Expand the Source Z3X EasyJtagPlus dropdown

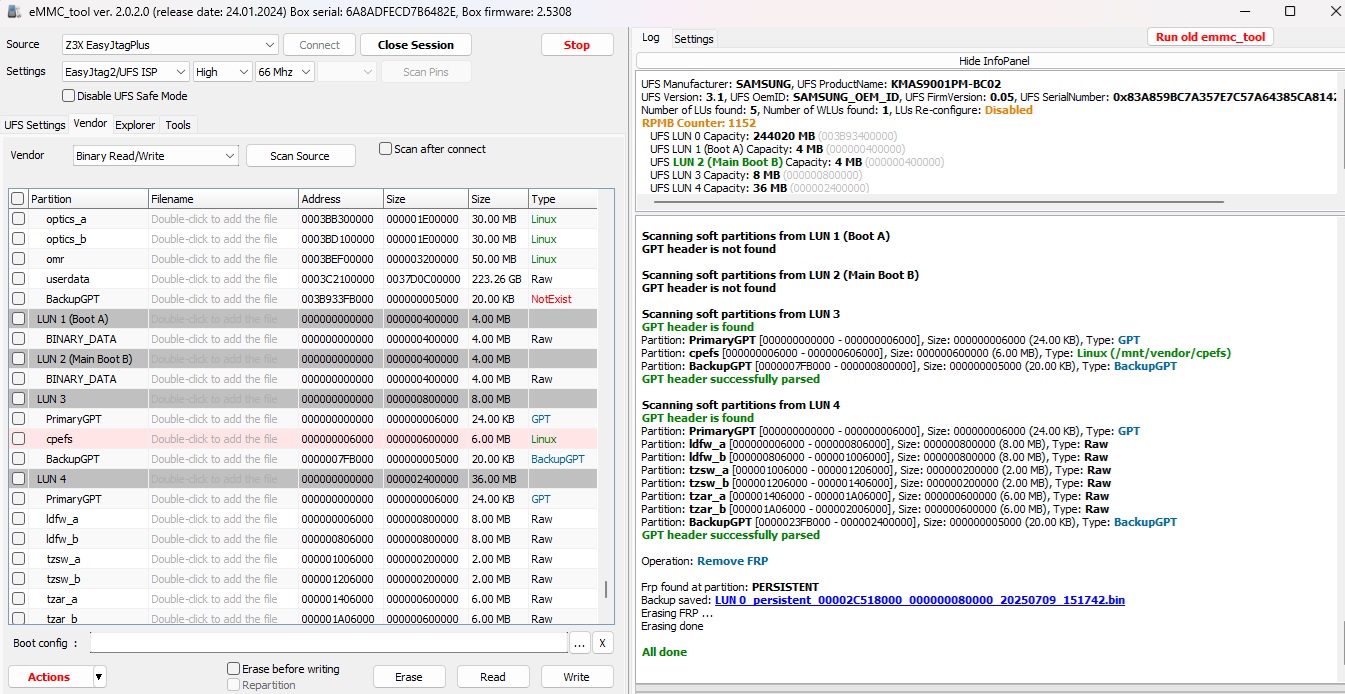coord(270,45)
